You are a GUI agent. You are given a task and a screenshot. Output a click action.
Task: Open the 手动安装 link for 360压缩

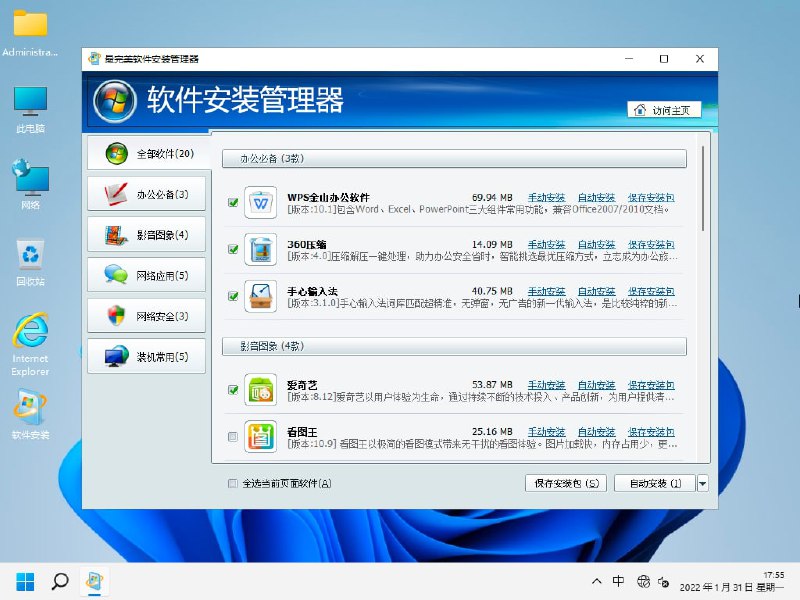click(546, 244)
